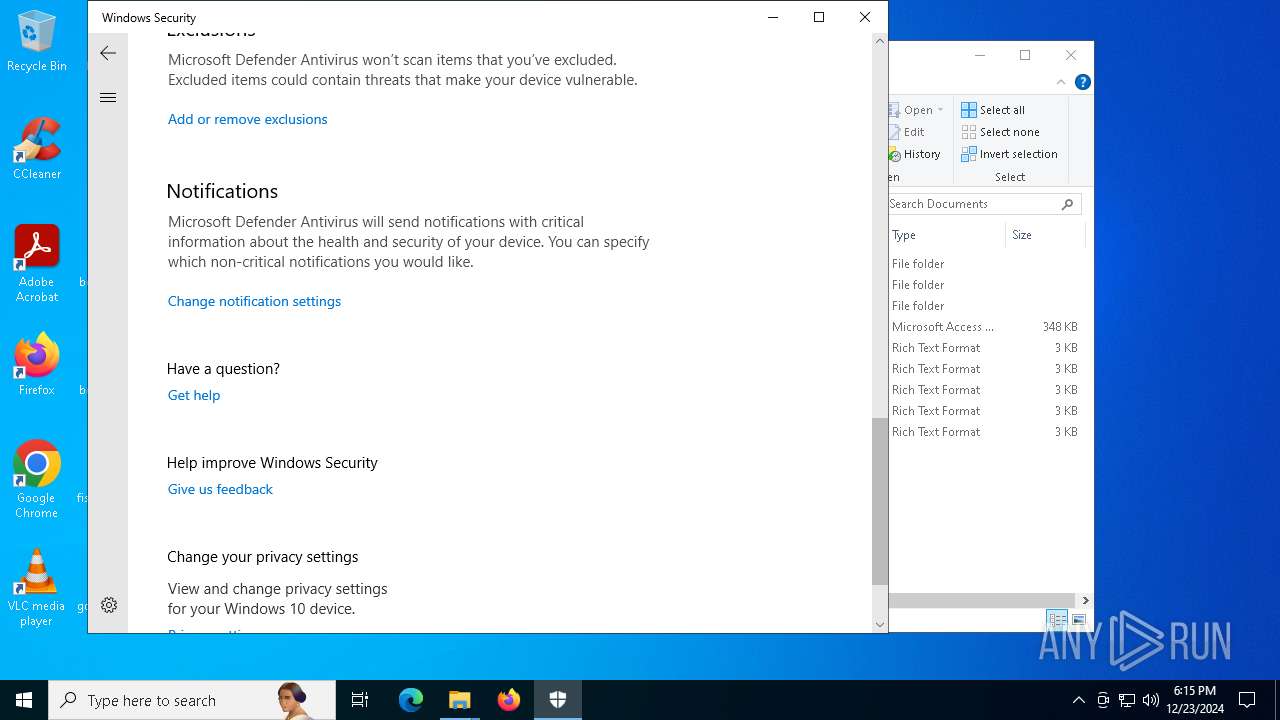Image resolution: width=1280 pixels, height=720 pixels.
Task: Click the Explorer help question icon
Action: (1082, 82)
